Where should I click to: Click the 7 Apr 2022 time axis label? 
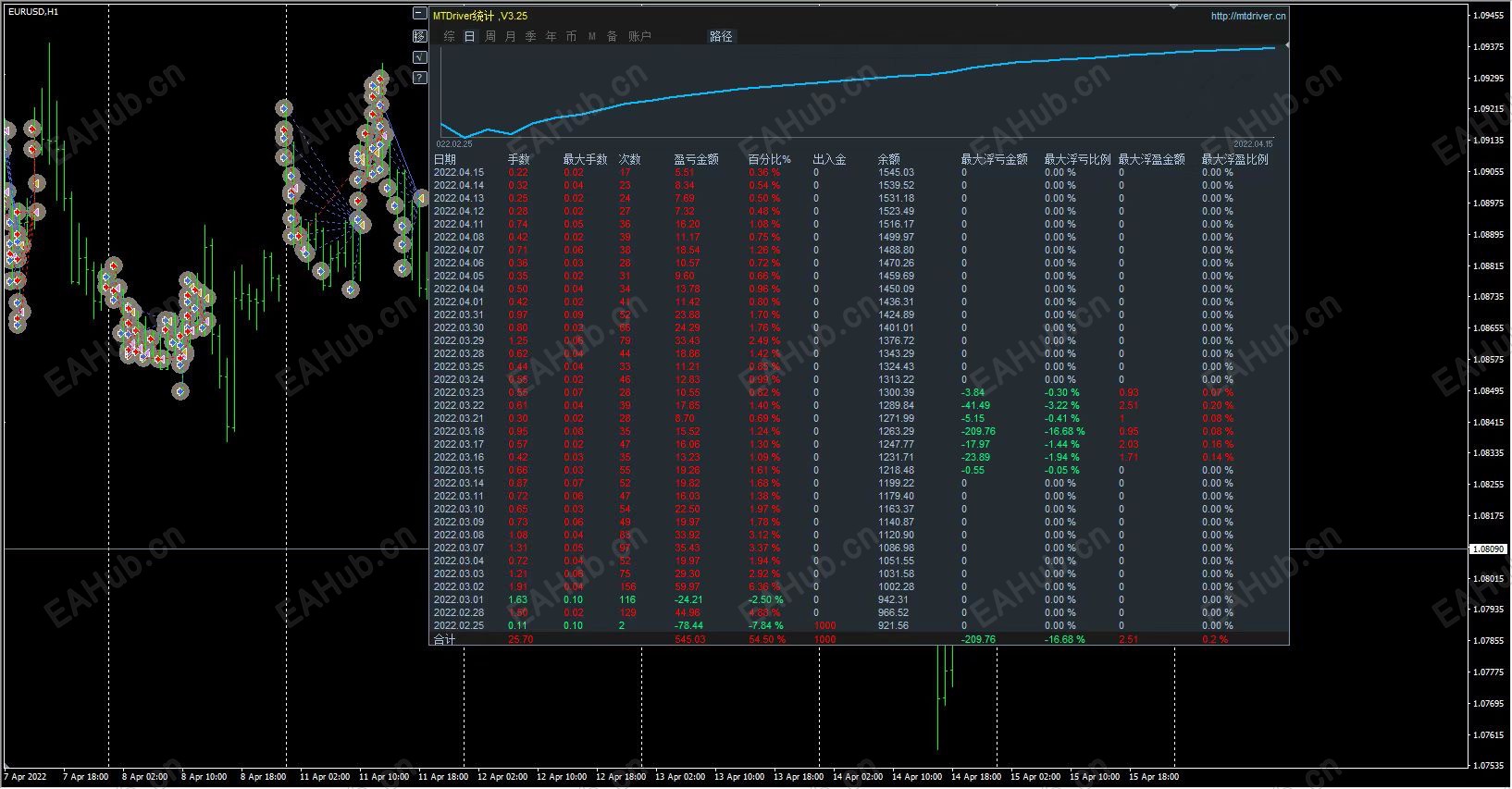25,777
